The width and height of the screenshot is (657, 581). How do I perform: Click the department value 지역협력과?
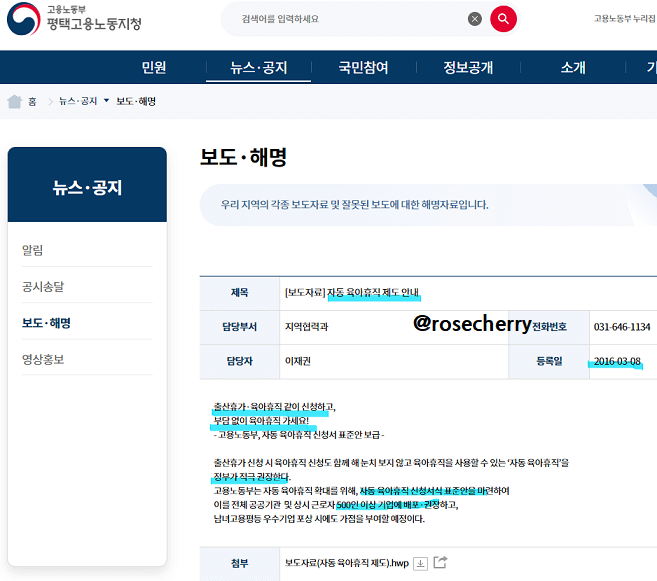coord(306,327)
